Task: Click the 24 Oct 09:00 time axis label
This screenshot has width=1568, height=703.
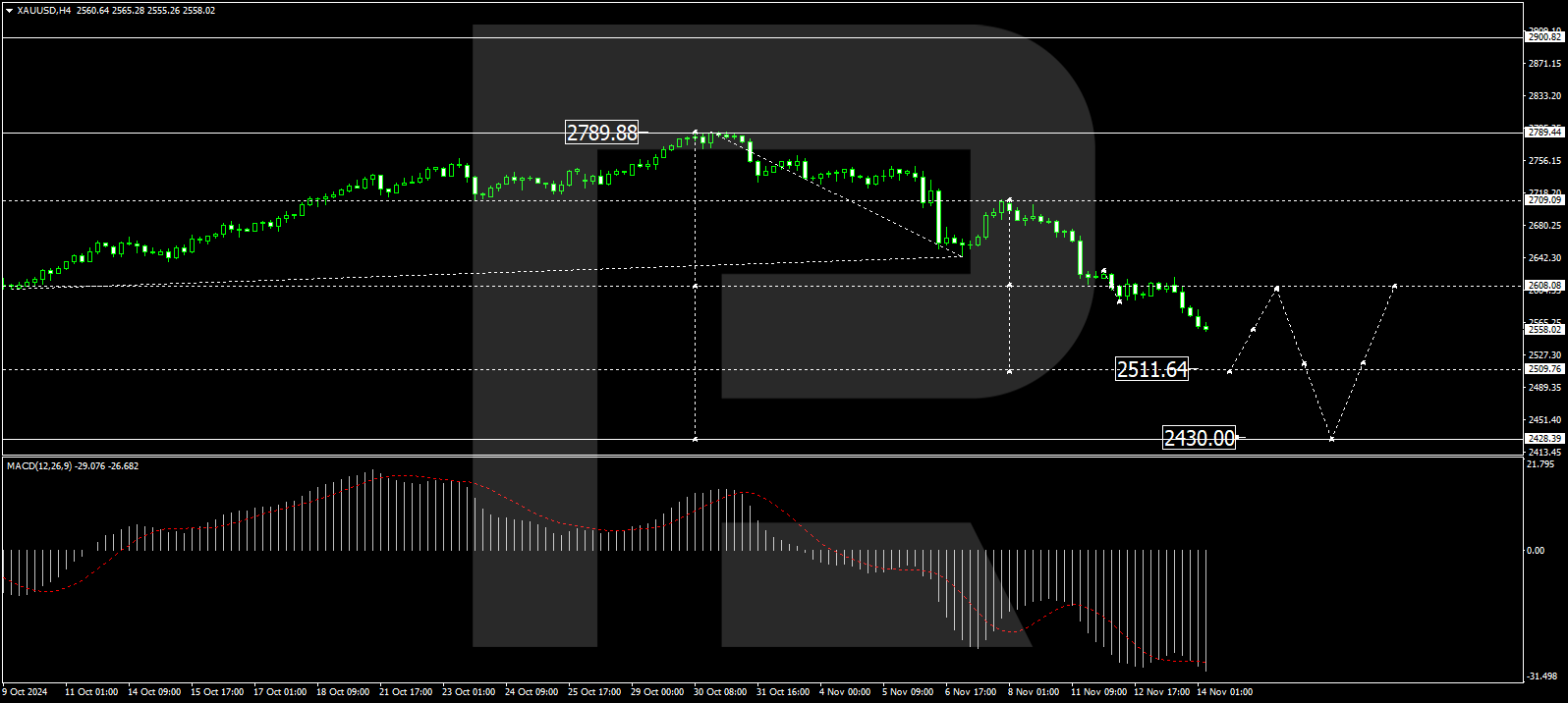Action: pos(532,692)
